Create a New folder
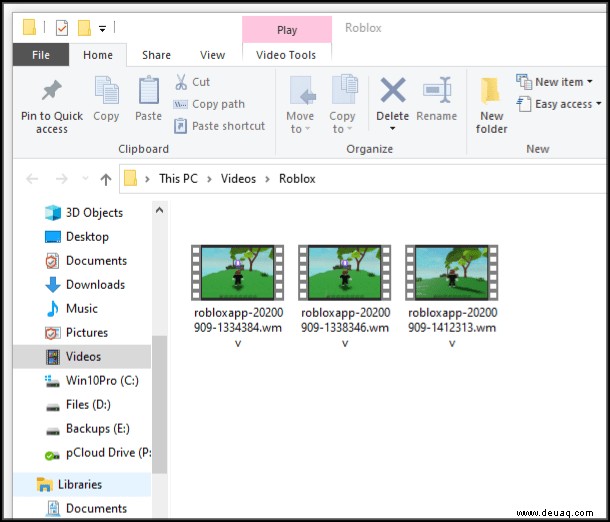The image size is (610, 522). 491,105
